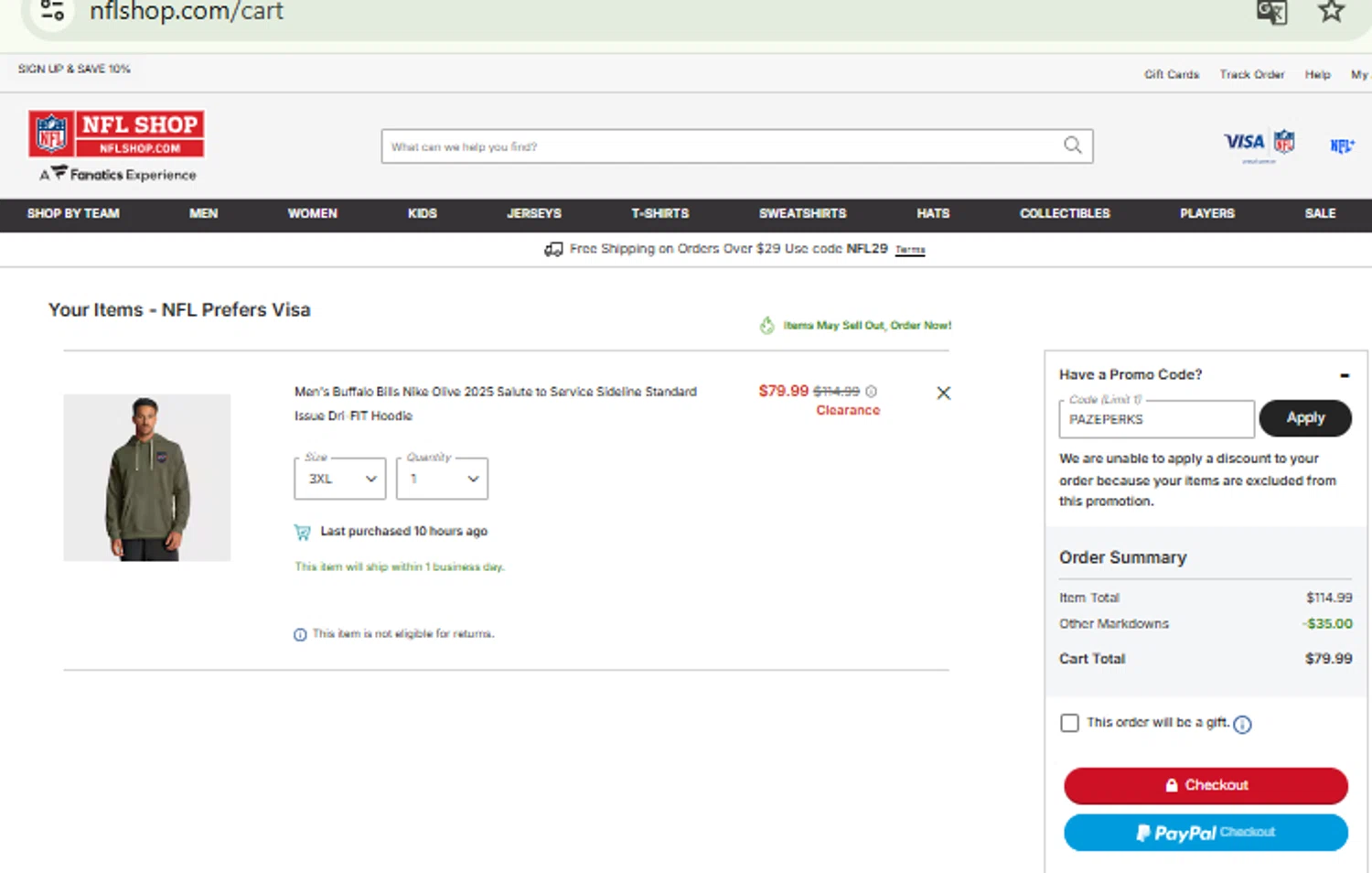
Task: Click 'This item will ship within 1 business day'
Action: [400, 566]
